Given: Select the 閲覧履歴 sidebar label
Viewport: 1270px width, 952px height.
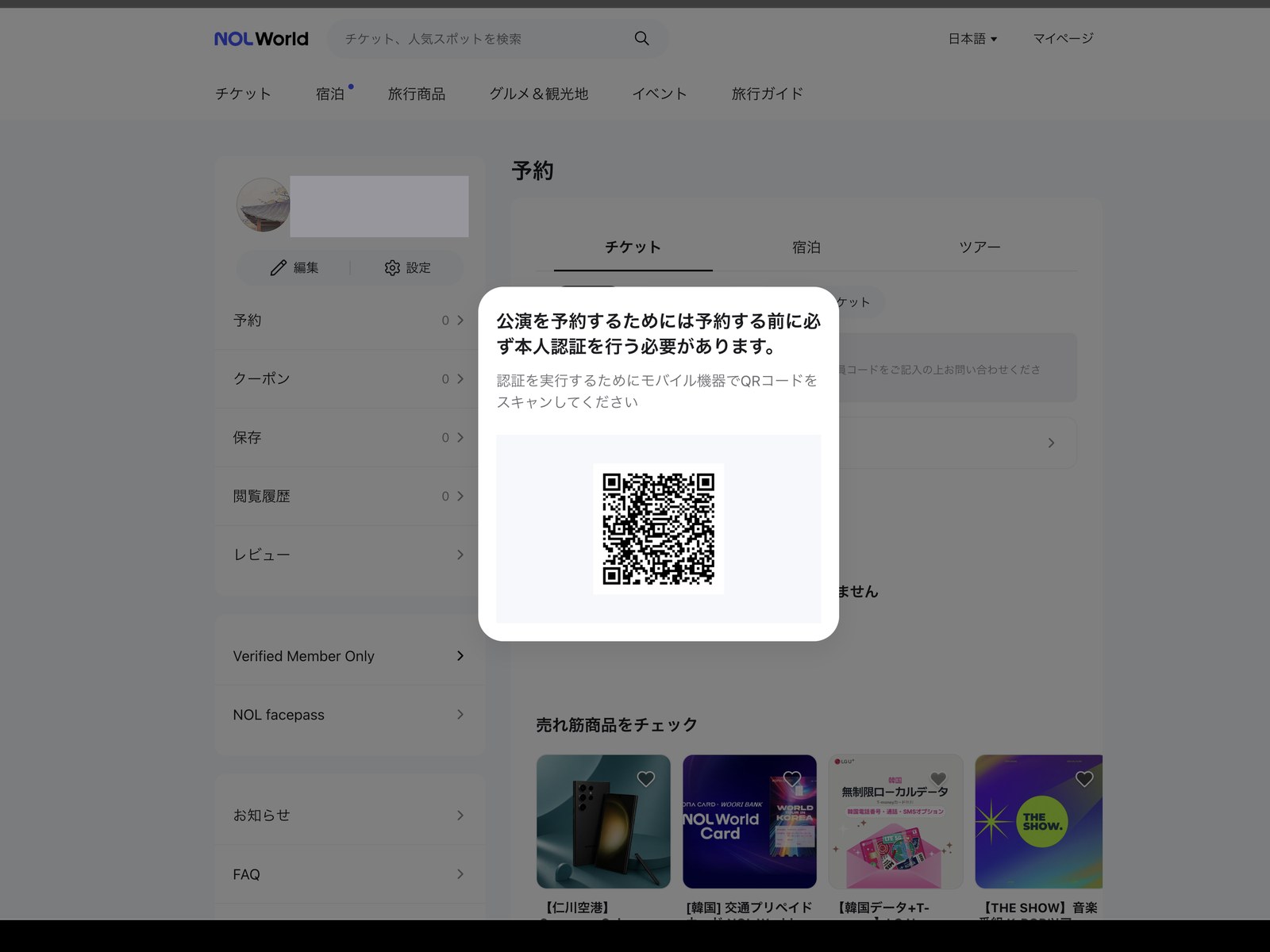Looking at the screenshot, I should (261, 497).
